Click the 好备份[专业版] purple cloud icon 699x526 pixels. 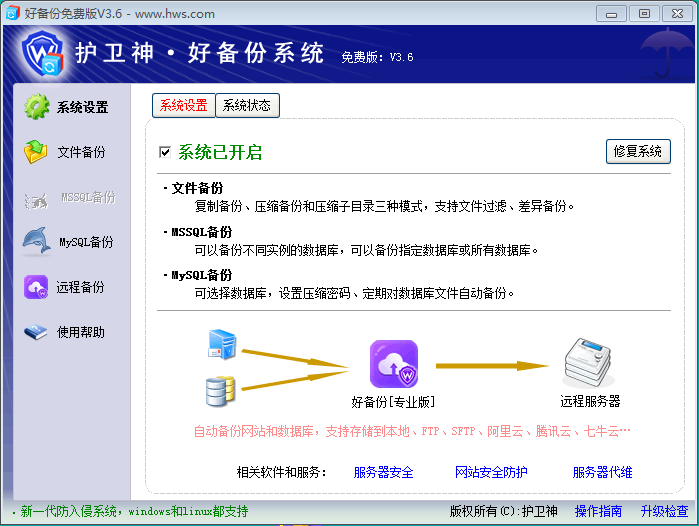(393, 364)
